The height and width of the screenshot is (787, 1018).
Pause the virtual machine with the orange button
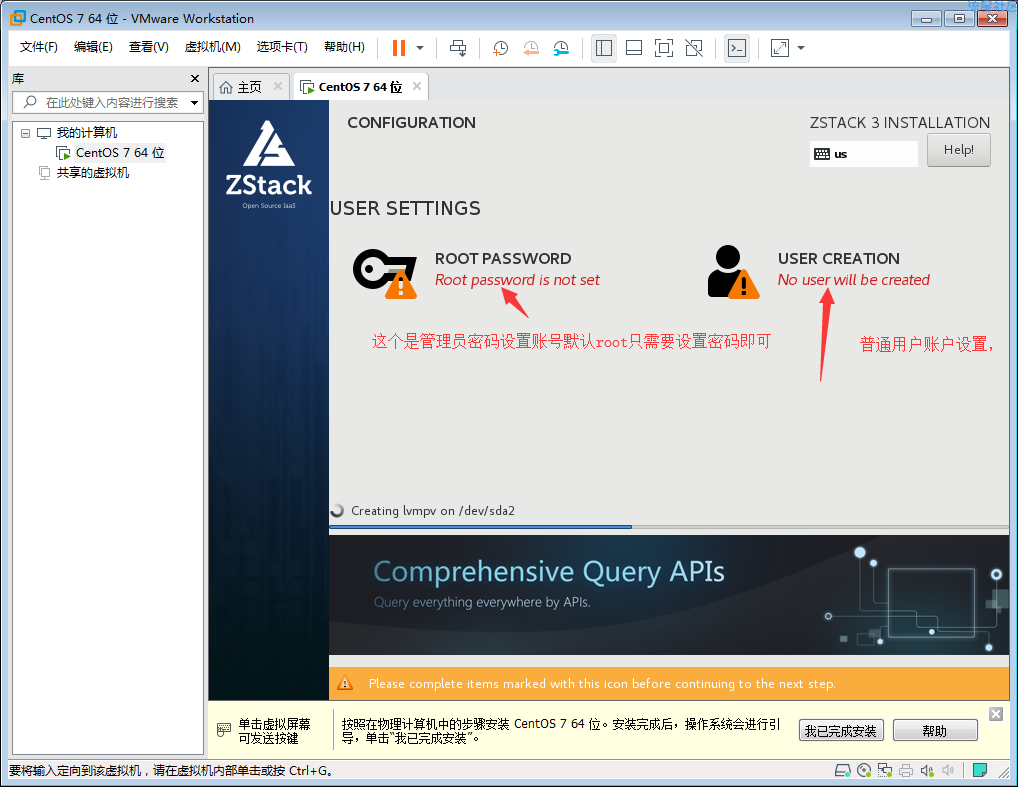tap(399, 48)
